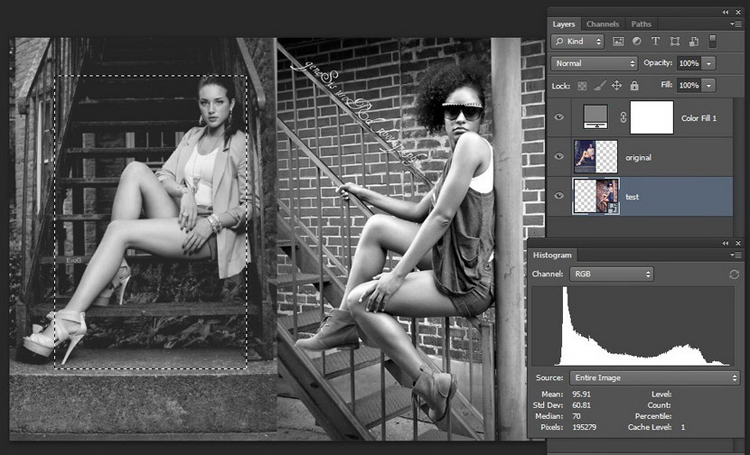The width and height of the screenshot is (750, 455).
Task: Open the Histogram panel flyout menu
Action: click(735, 255)
